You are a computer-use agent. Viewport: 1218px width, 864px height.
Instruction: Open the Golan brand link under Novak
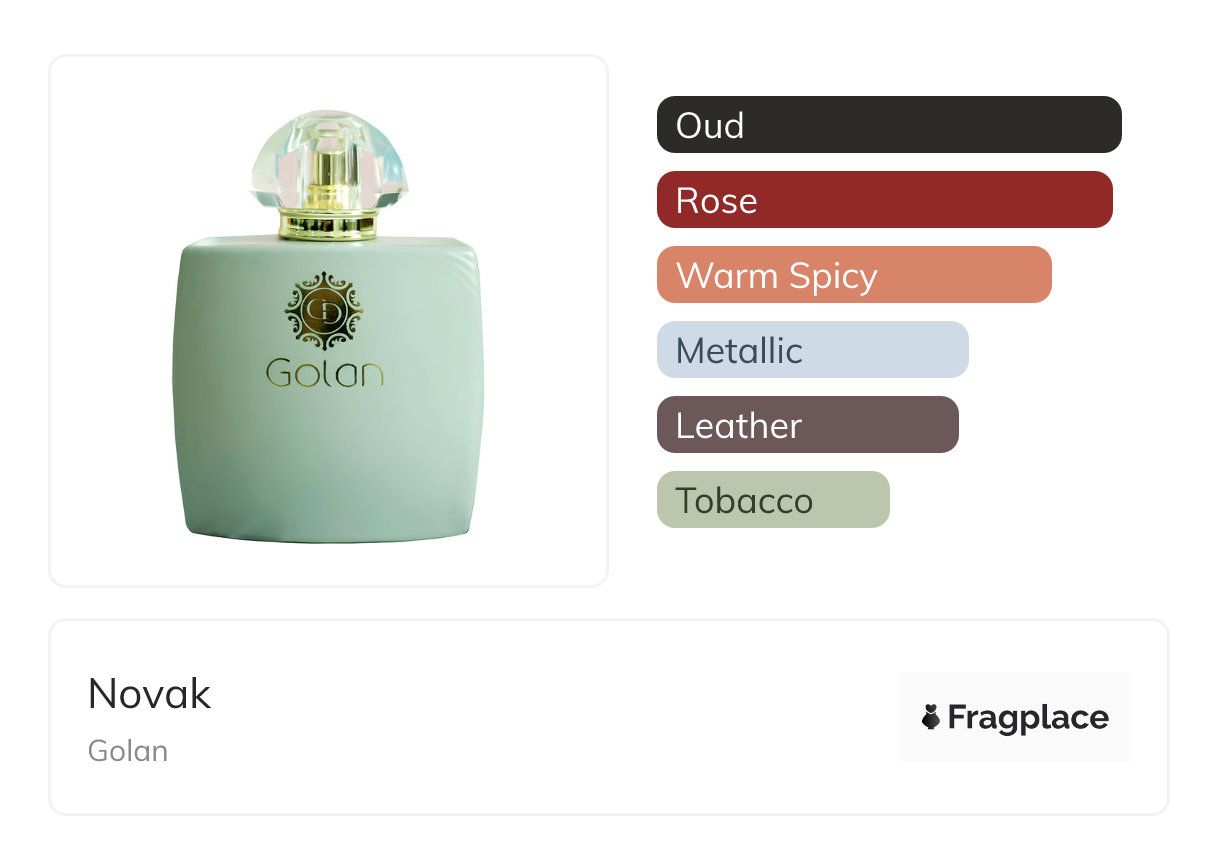coord(128,751)
